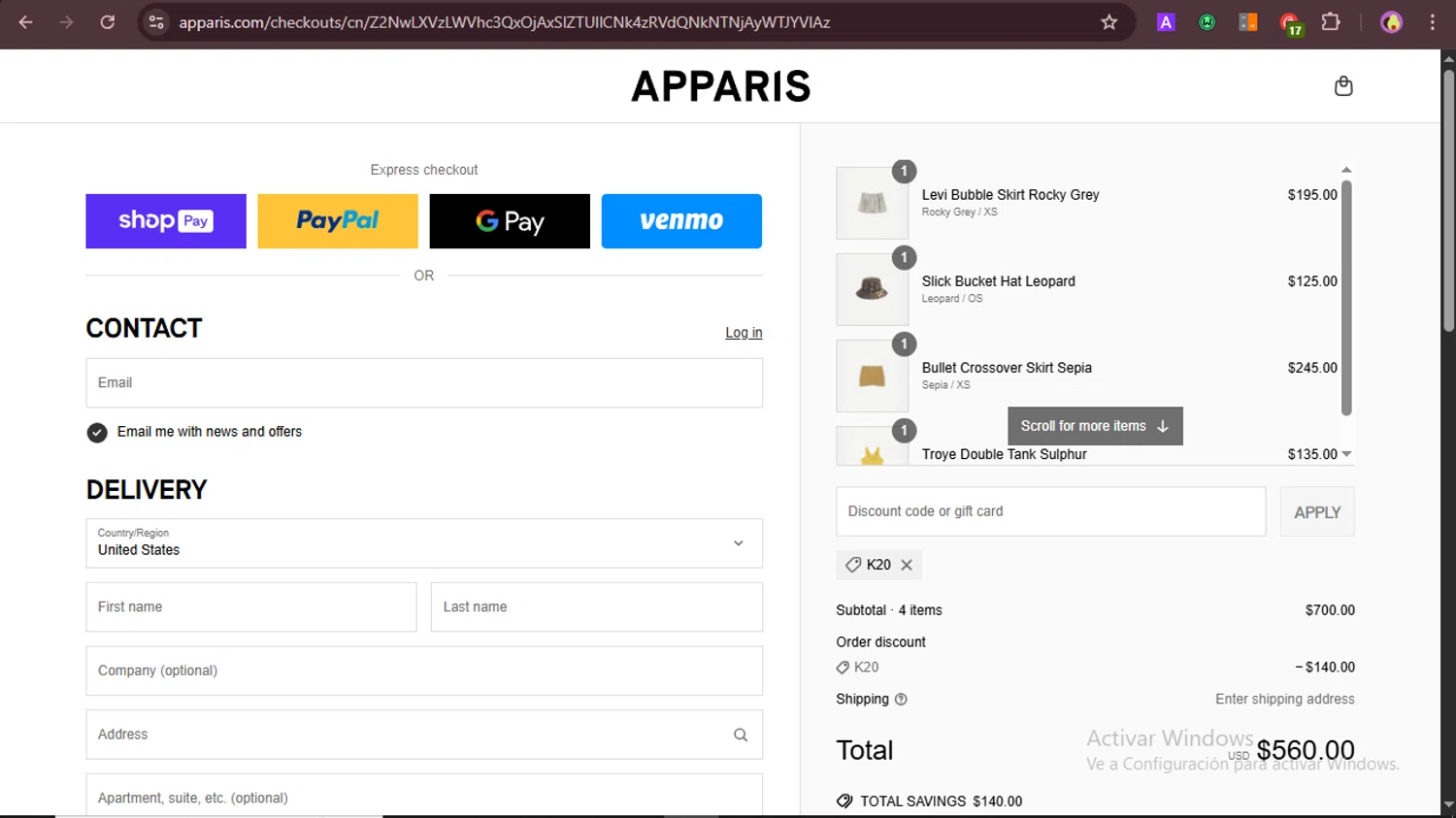Reload the checkout page
This screenshot has height=818, width=1456.
click(108, 22)
